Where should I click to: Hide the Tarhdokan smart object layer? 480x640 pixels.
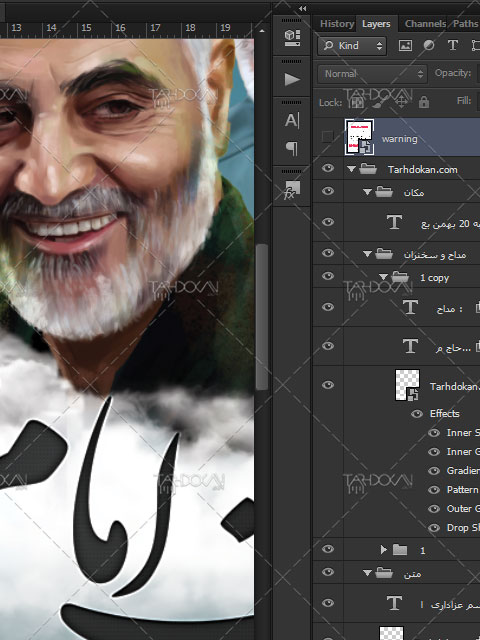[328, 385]
